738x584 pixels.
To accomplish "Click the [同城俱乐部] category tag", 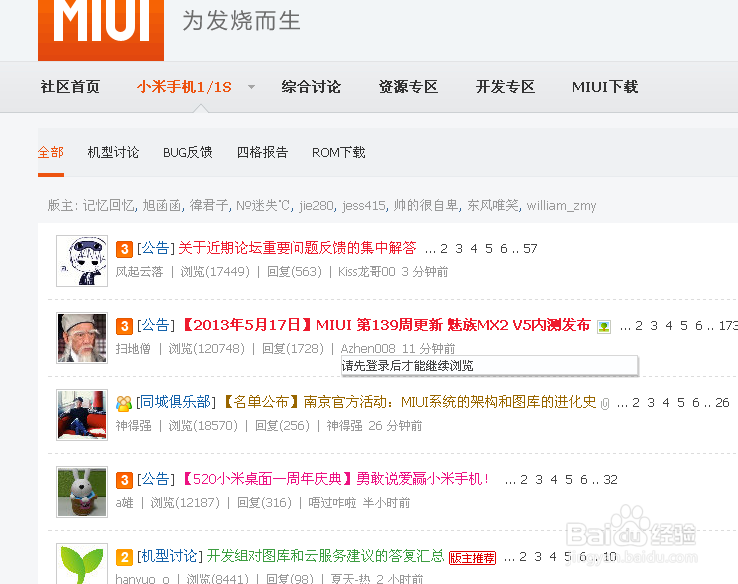I will click(176, 402).
